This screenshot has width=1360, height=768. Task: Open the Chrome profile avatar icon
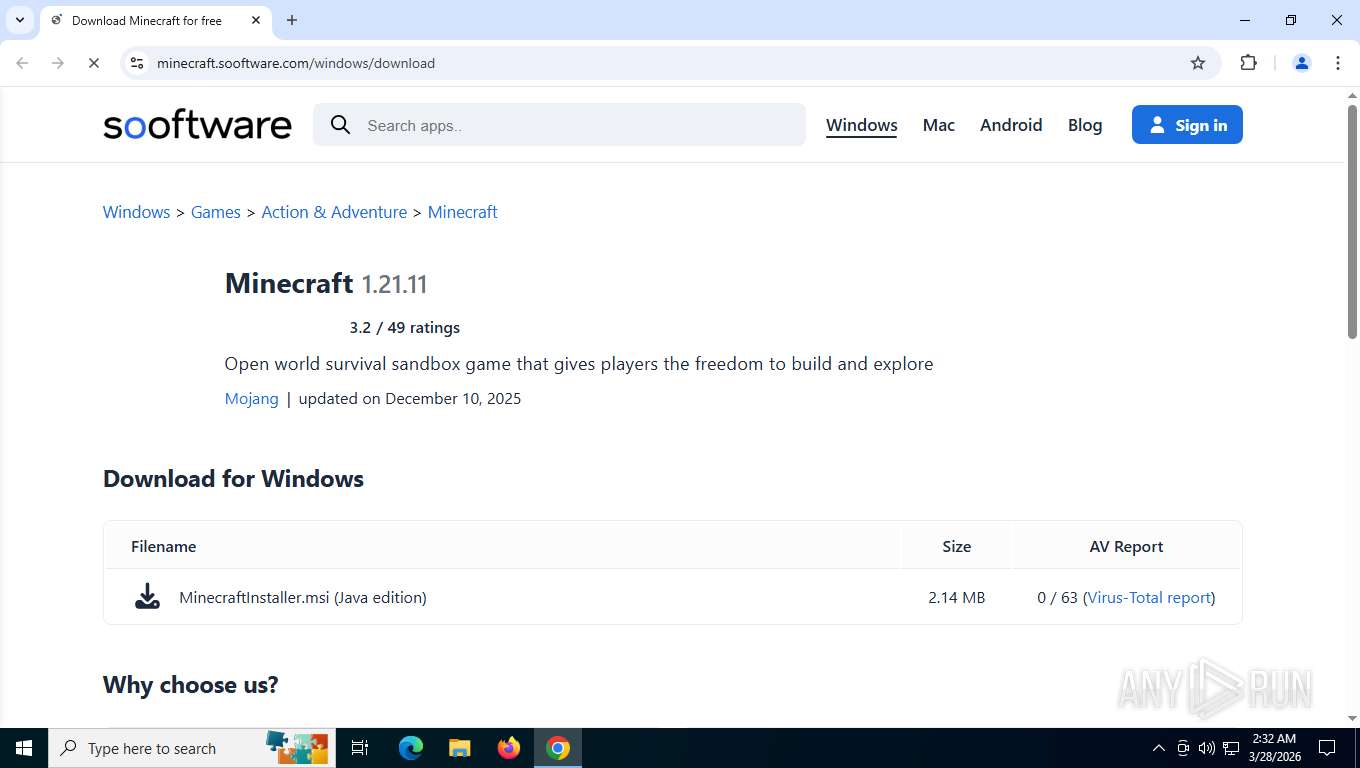click(1302, 63)
